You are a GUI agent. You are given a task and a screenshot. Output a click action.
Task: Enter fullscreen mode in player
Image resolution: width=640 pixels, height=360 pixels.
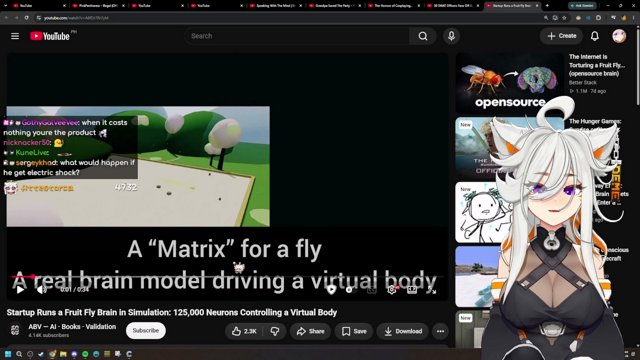coord(432,290)
